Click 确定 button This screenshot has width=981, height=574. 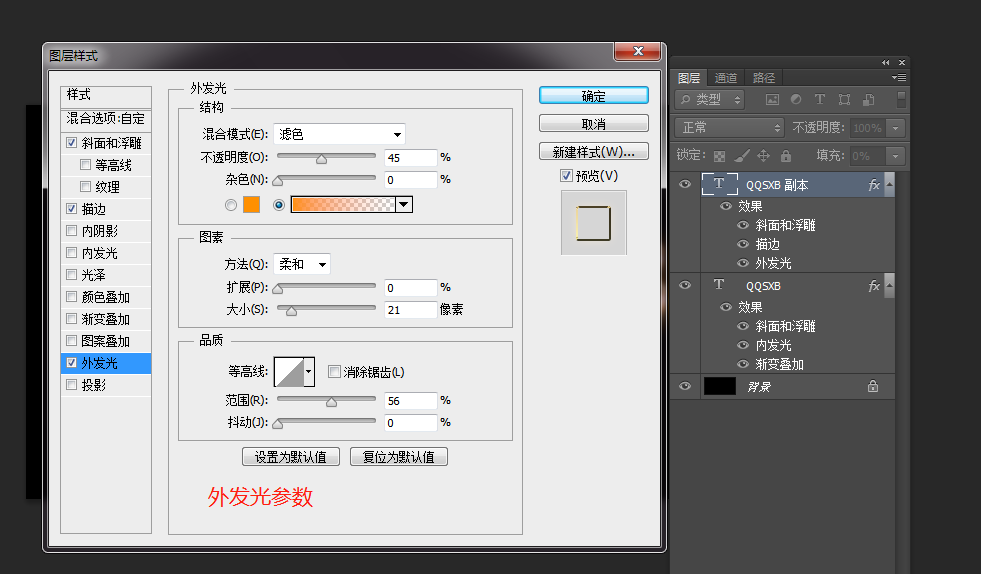click(x=594, y=96)
